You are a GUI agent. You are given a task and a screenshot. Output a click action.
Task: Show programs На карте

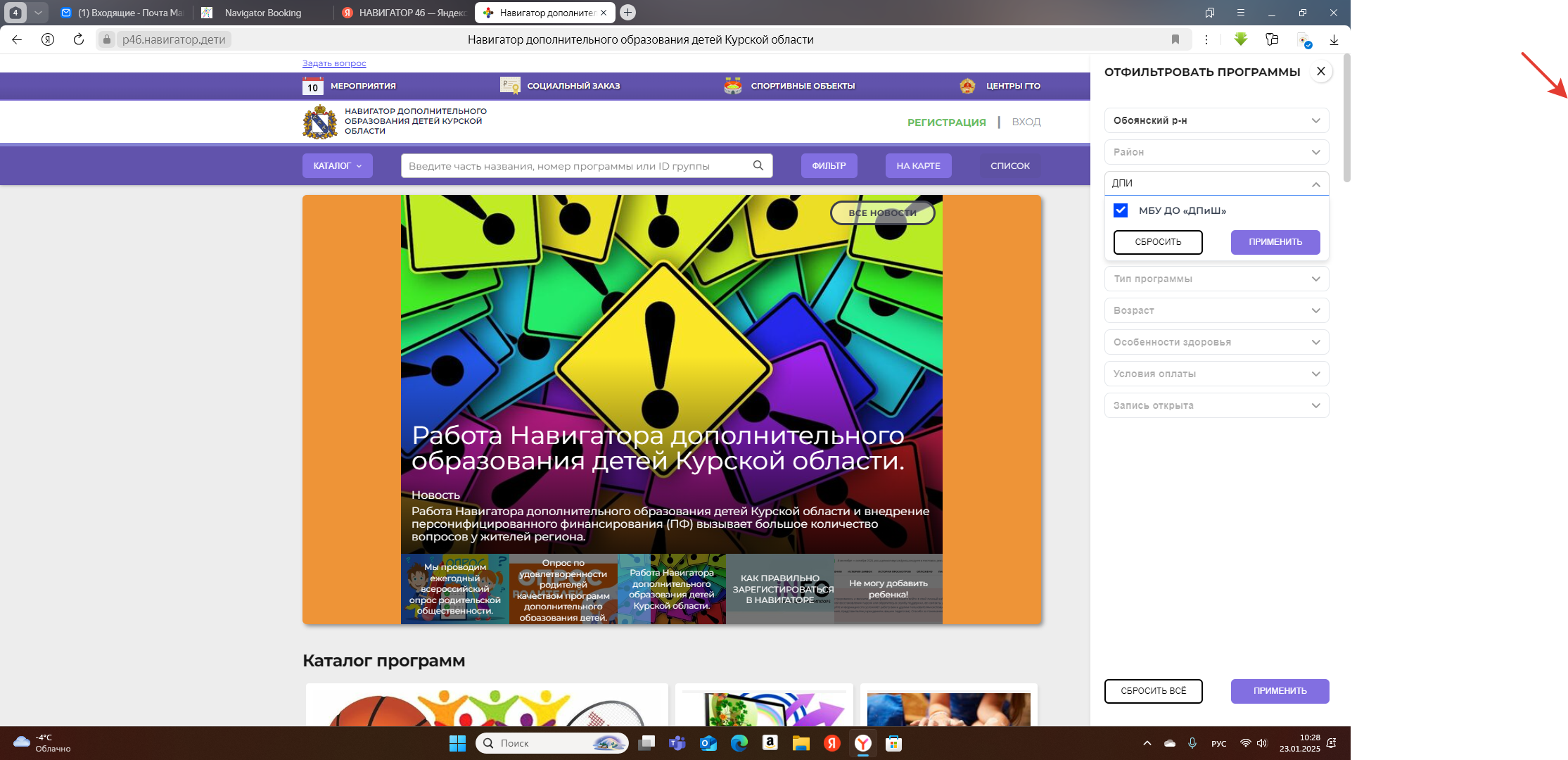[919, 165]
